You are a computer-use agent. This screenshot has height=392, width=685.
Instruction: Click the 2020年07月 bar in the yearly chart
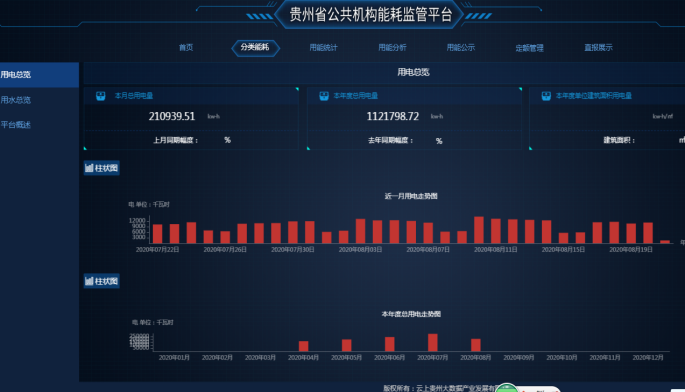point(432,342)
